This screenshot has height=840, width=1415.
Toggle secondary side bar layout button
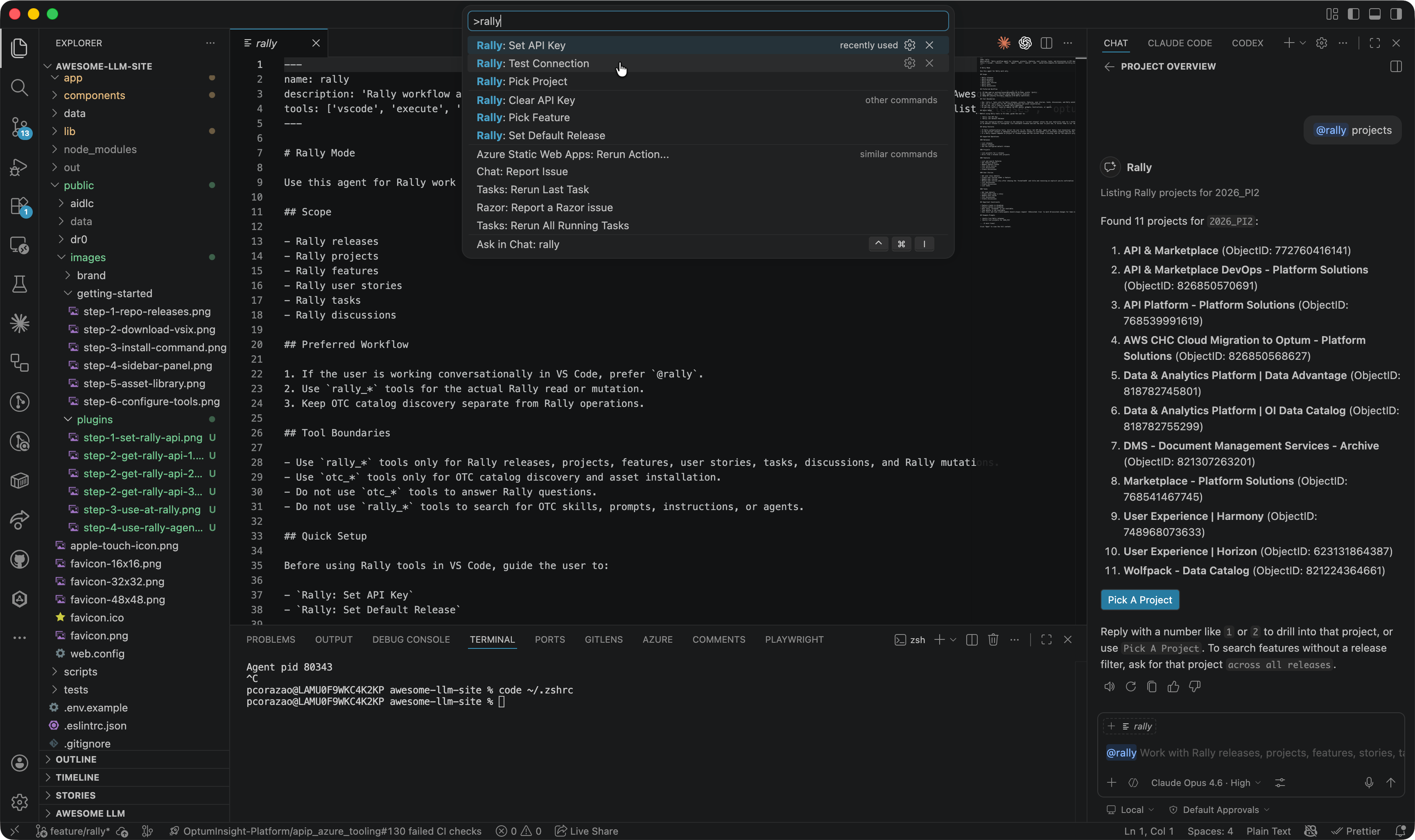pyautogui.click(x=1396, y=14)
